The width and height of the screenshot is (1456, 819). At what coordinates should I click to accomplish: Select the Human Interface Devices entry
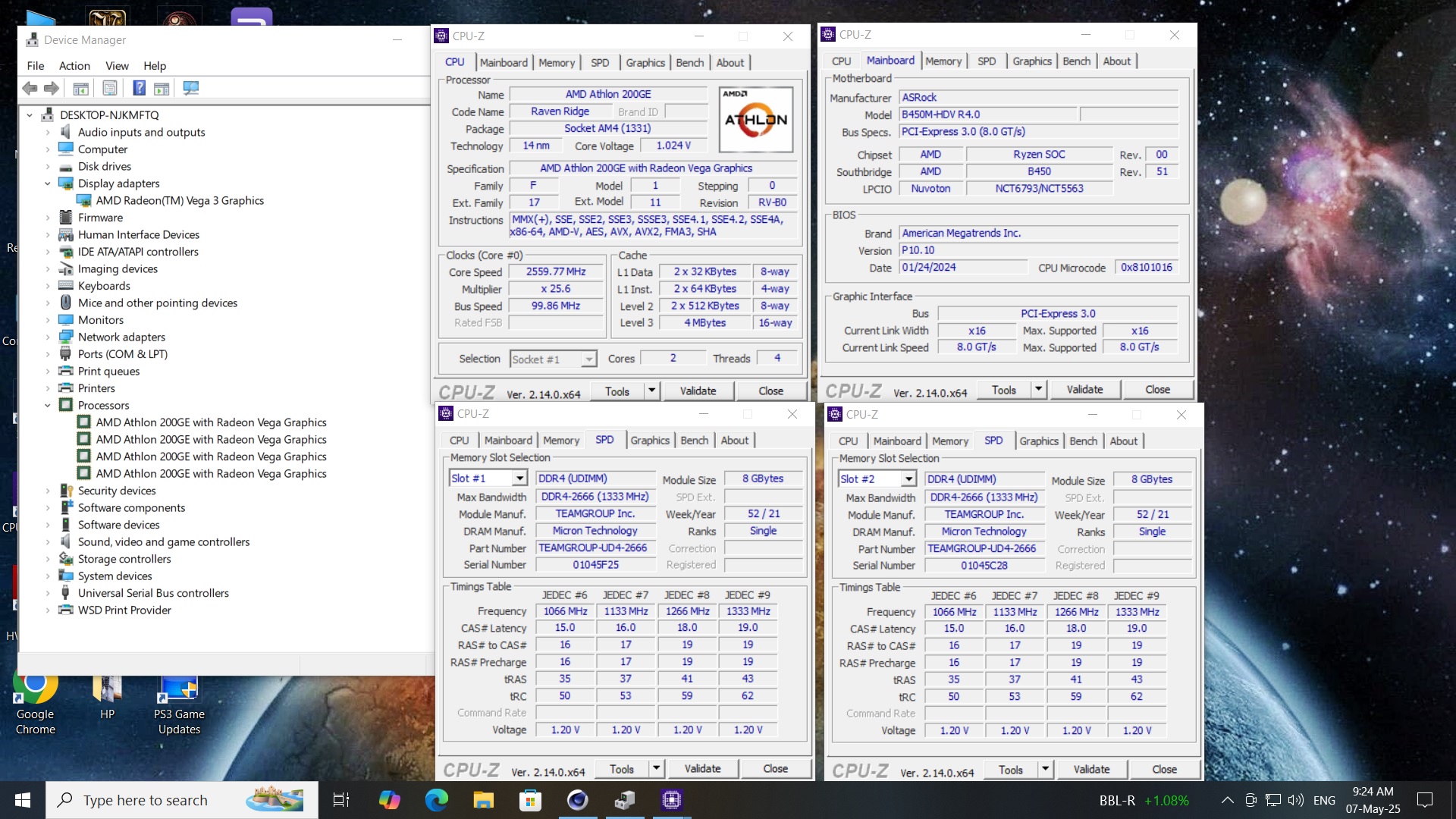click(x=139, y=235)
